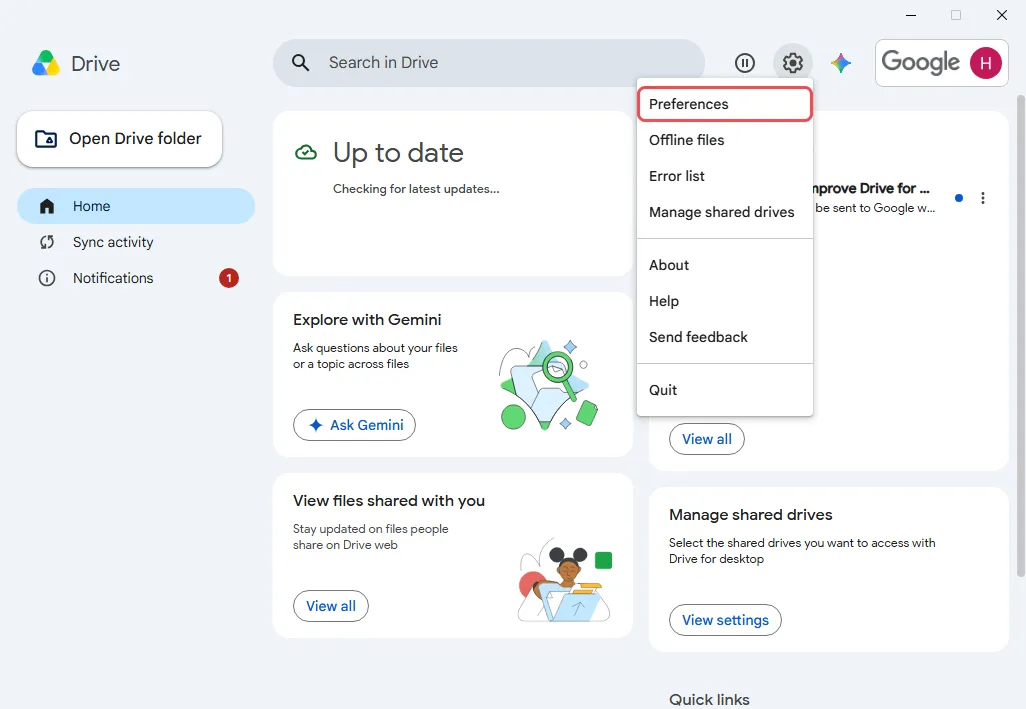Viewport: 1026px width, 709px height.
Task: Click the 'Up to date' status heading
Action: tap(398, 153)
